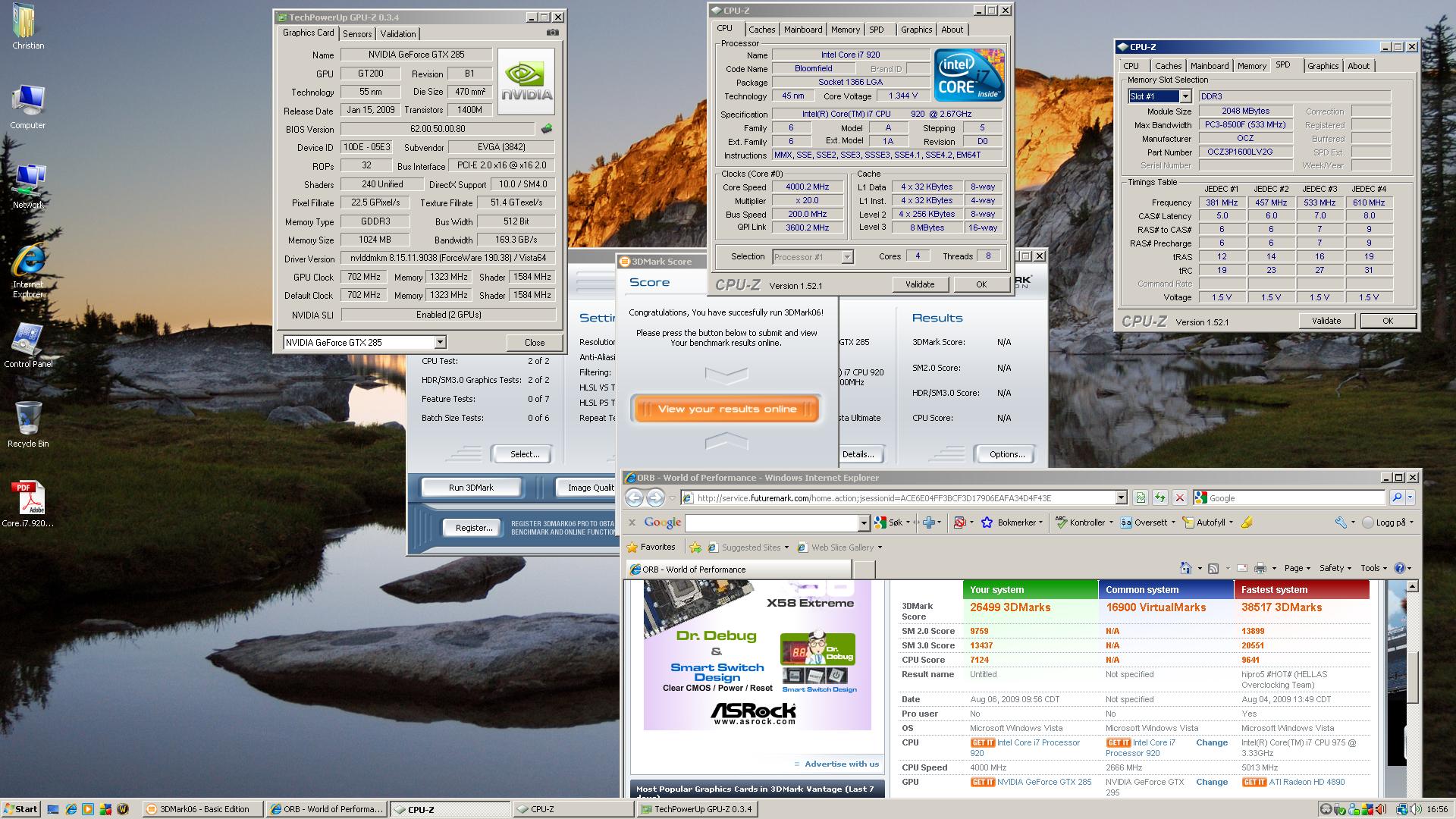The height and width of the screenshot is (819, 1456).
Task: Open Graphics tab in SPD CPU-Z window
Action: tap(1323, 66)
